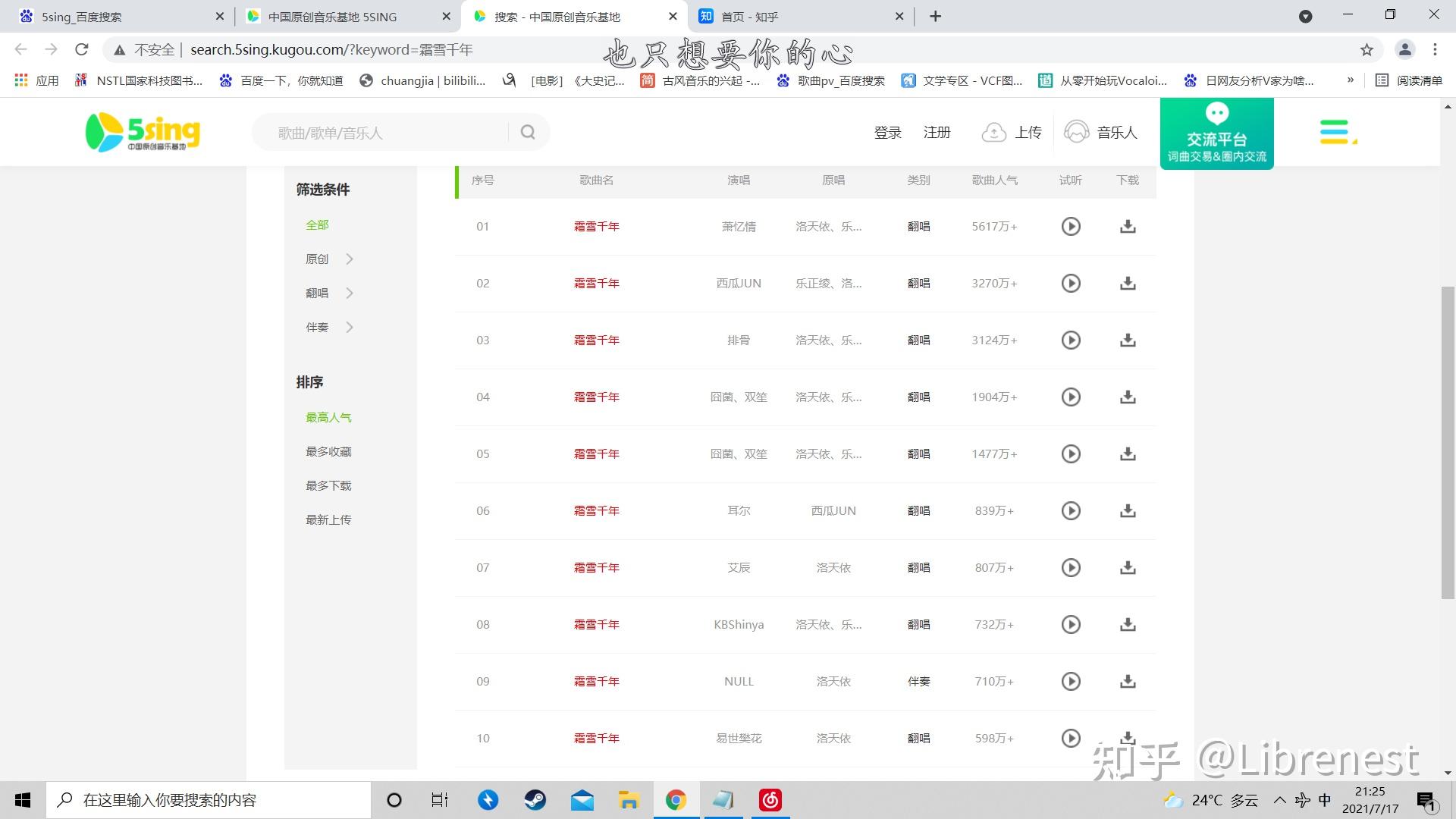The height and width of the screenshot is (819, 1456).
Task: Click the 5sing logo
Action: (143, 132)
